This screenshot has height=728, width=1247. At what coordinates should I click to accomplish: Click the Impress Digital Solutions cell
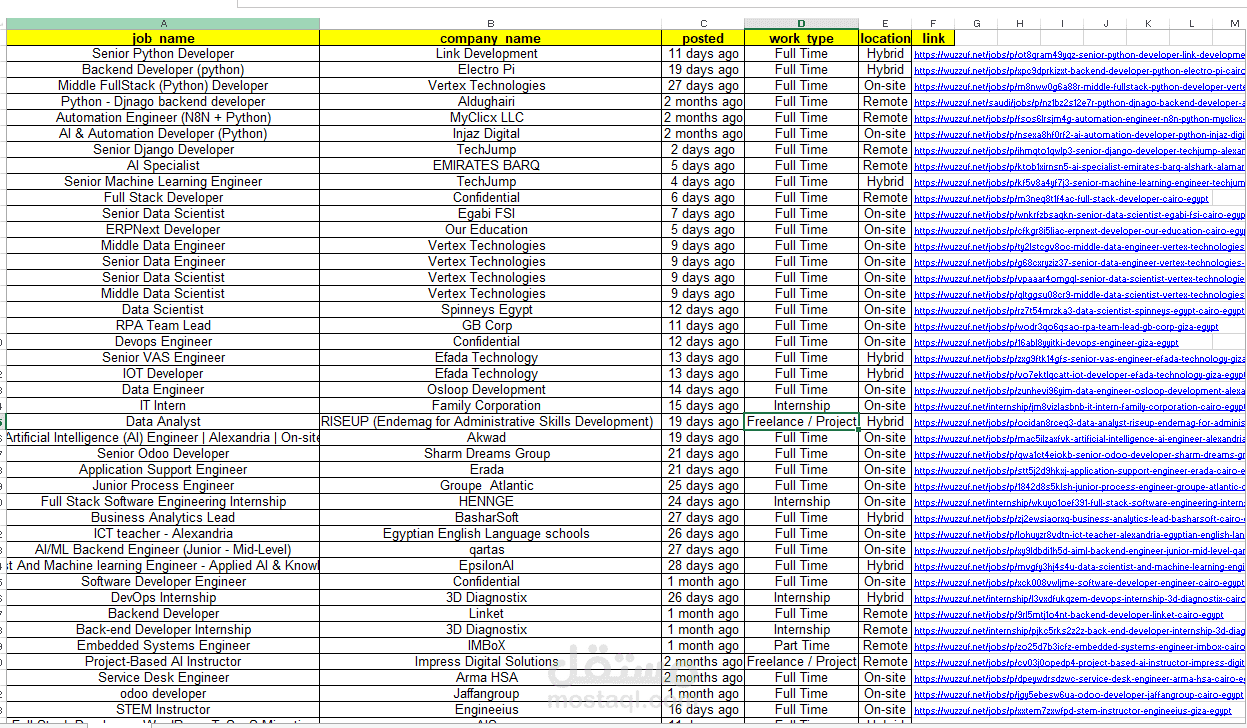(490, 662)
